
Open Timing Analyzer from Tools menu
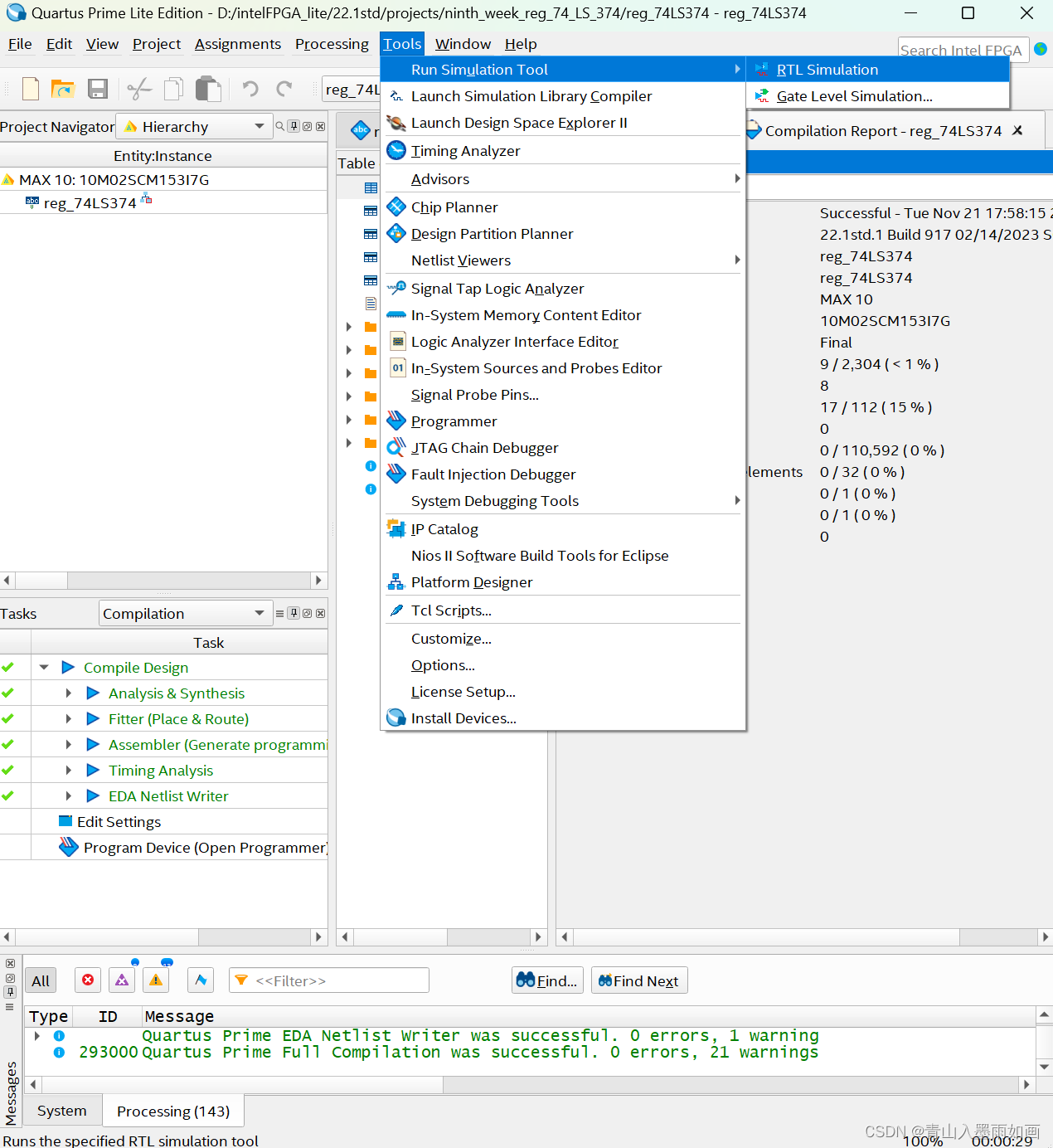(x=465, y=151)
